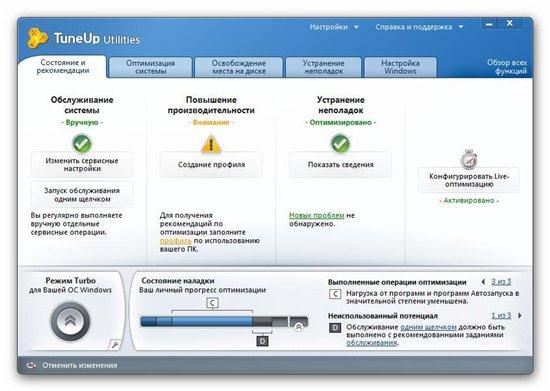
Task: Click Изменить сервисные настройки button
Action: [82, 164]
